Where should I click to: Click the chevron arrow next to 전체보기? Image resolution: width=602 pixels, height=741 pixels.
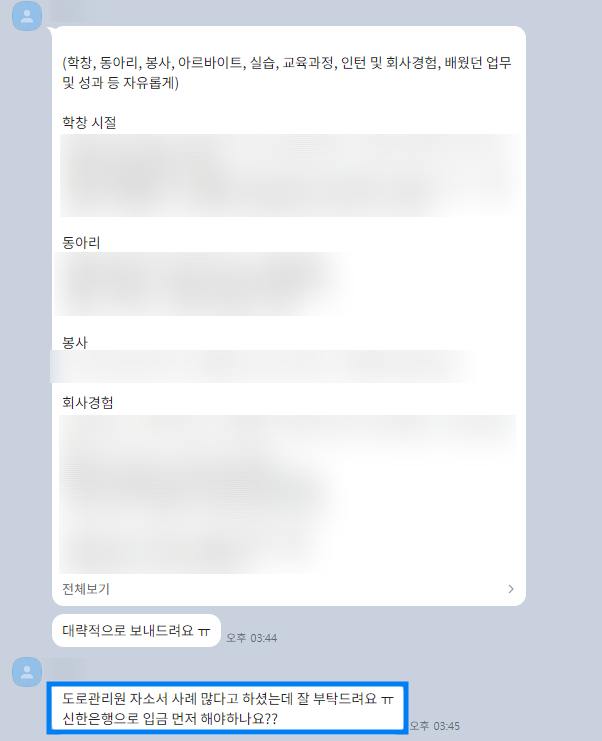click(511, 589)
